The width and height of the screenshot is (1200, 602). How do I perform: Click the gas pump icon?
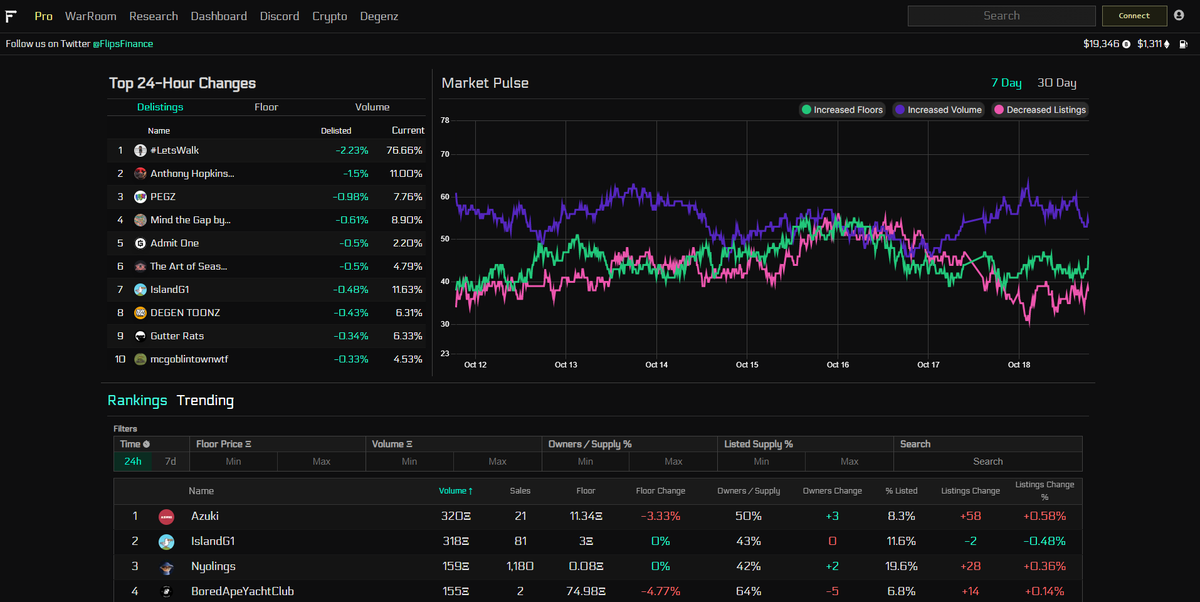(1183, 44)
